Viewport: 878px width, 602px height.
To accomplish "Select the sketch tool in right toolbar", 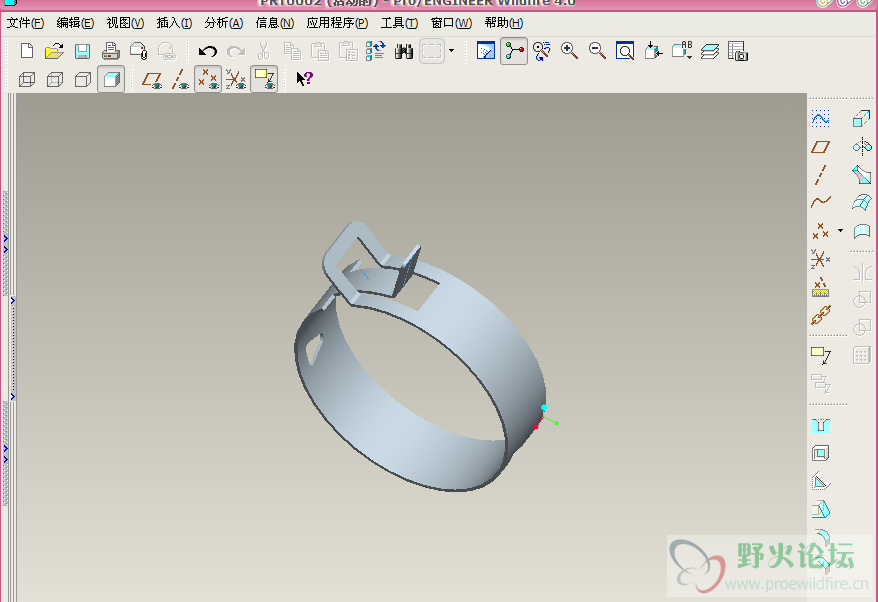I will [x=820, y=118].
